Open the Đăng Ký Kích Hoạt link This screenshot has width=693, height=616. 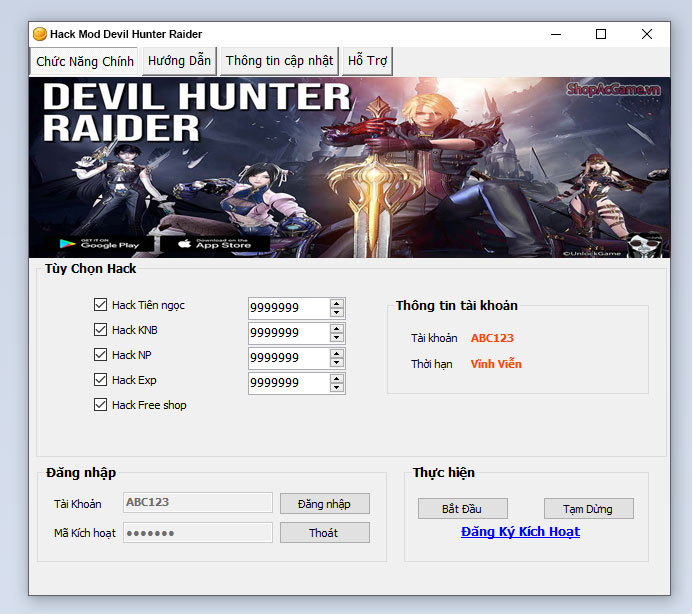tap(520, 532)
